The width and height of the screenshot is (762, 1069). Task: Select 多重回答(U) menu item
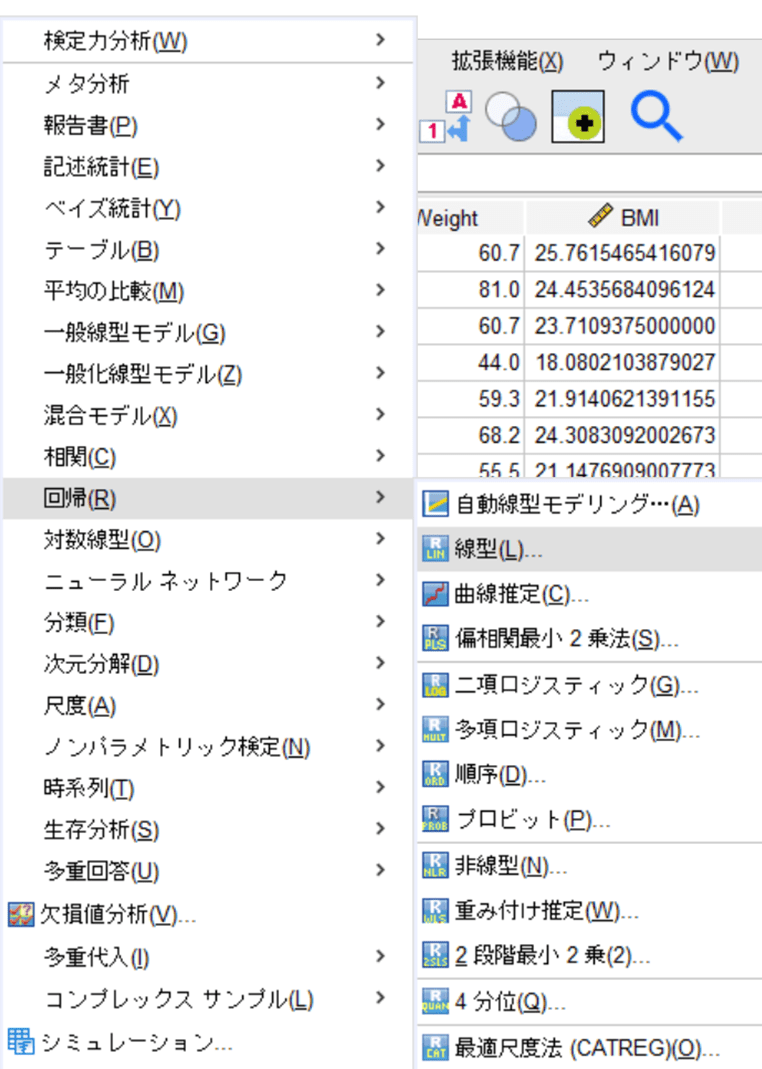coord(209,871)
